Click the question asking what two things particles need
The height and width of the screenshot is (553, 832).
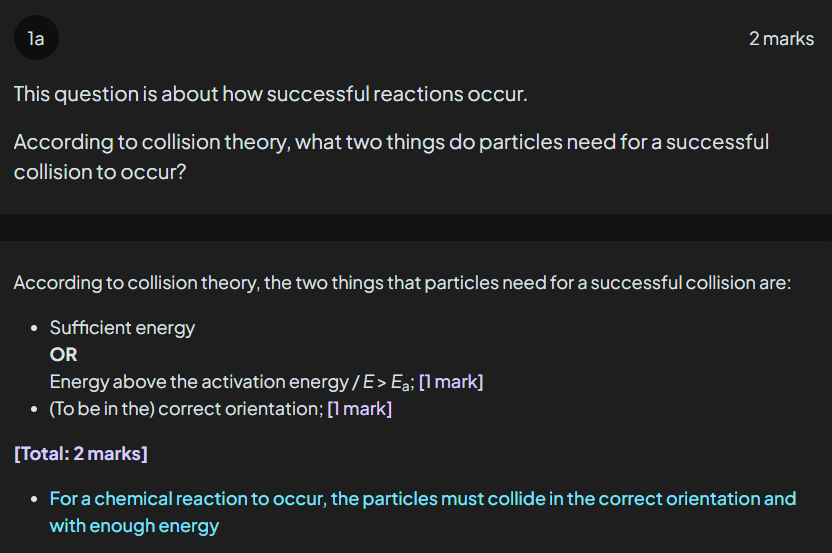[x=391, y=142]
